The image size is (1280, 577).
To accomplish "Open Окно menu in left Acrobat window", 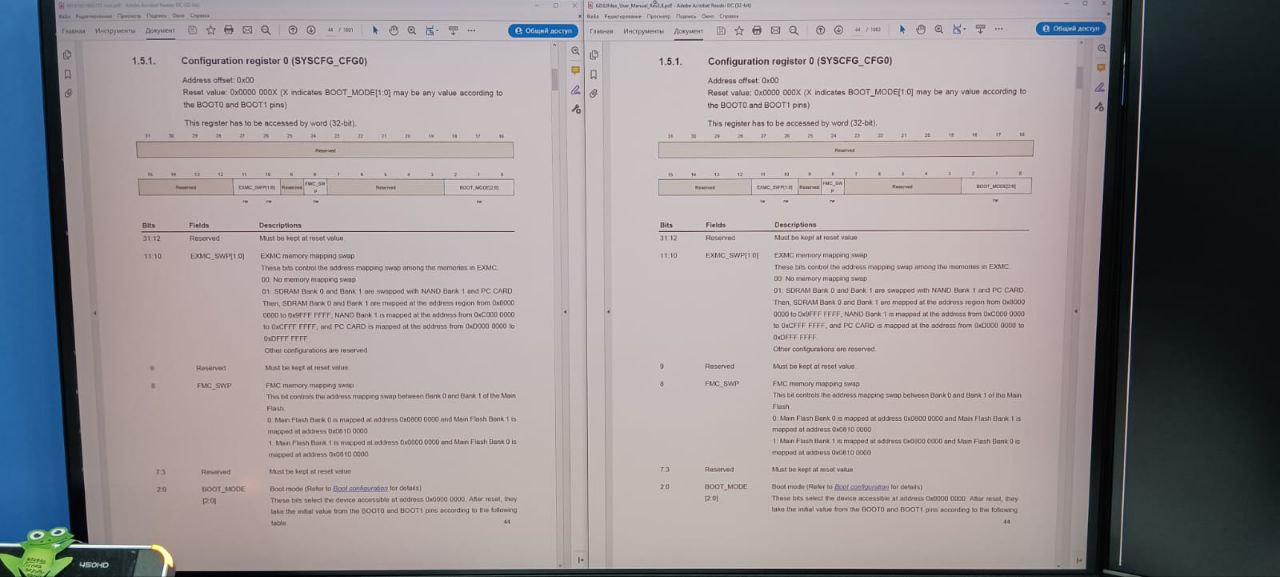I will click(178, 16).
